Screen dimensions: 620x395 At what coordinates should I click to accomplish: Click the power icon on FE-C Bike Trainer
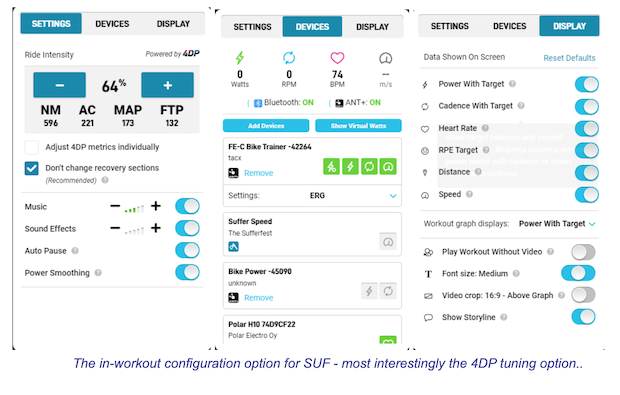click(350, 166)
